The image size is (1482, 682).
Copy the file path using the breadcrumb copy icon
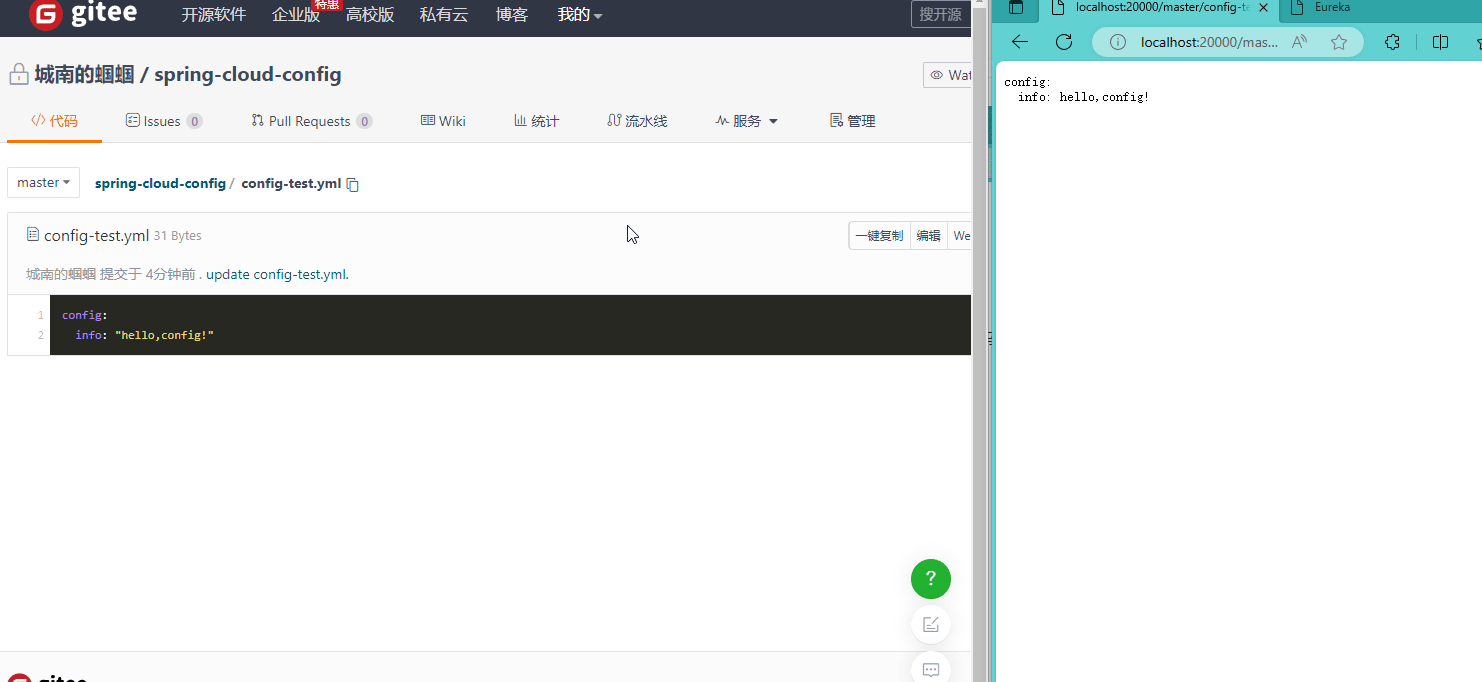coord(352,184)
